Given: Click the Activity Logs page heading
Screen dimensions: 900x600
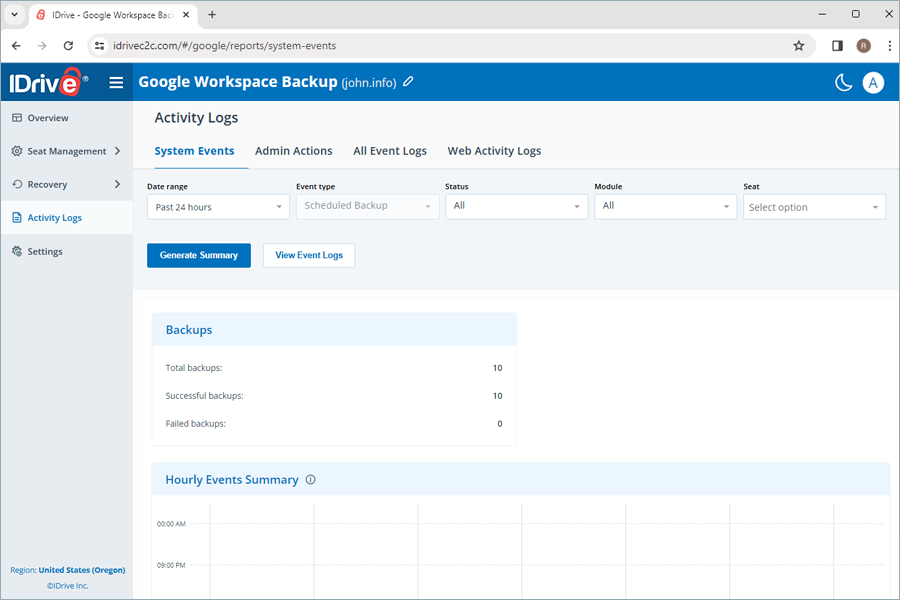Looking at the screenshot, I should click(x=196, y=118).
